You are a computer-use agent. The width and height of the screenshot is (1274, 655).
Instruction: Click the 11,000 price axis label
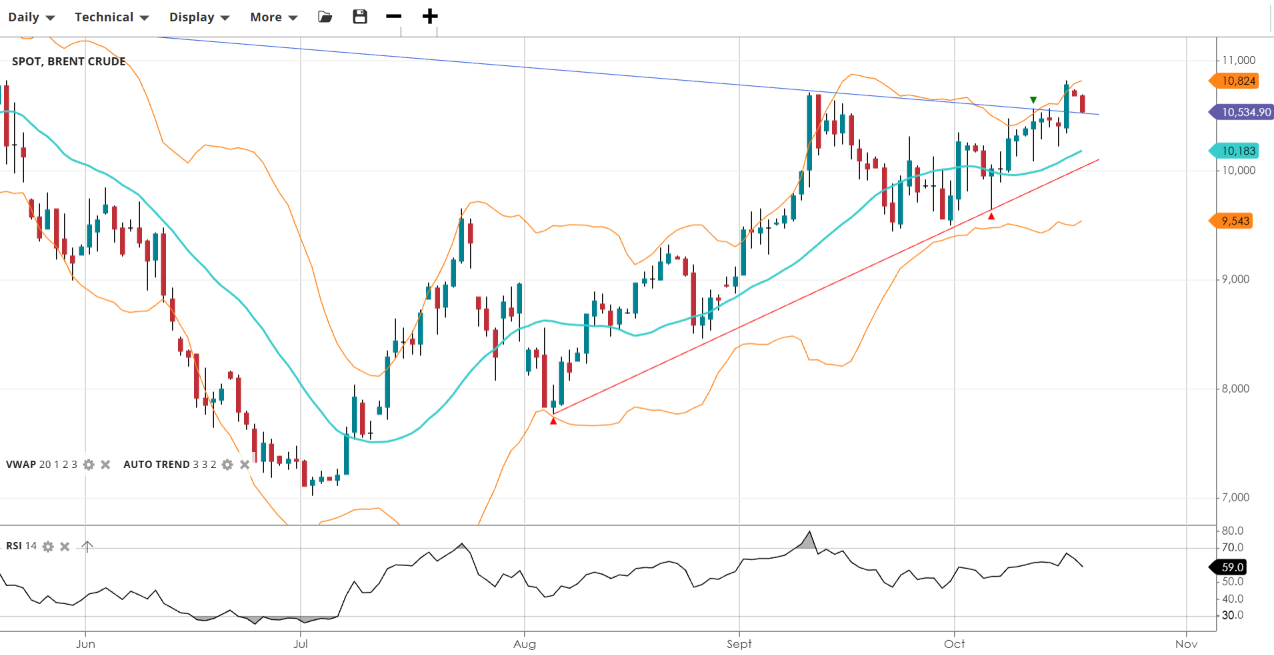[1238, 61]
